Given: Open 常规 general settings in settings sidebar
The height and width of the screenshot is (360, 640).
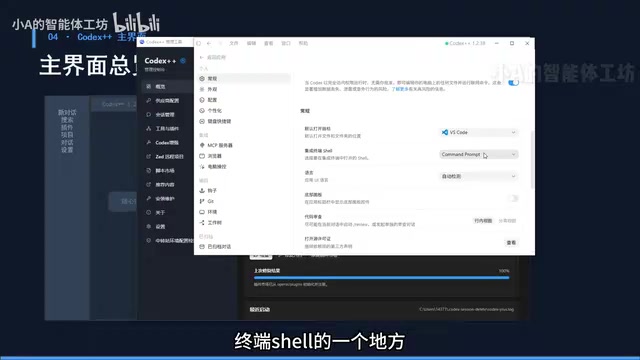Looking at the screenshot, I should 244,78.
